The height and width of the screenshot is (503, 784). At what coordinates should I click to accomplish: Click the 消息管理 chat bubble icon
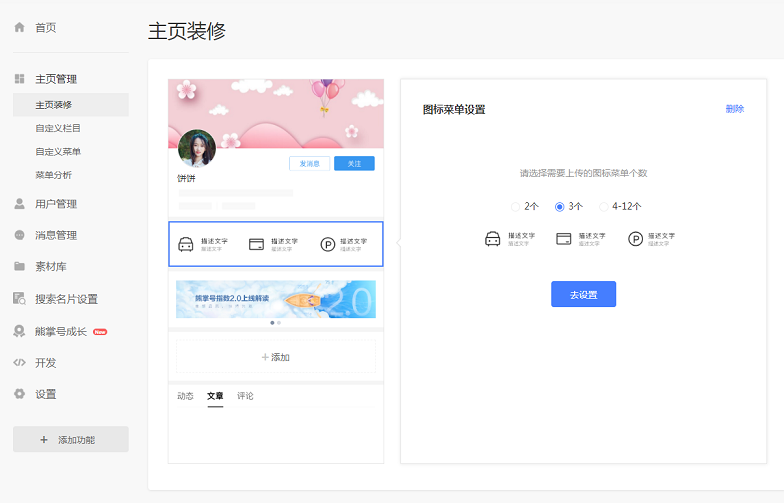(x=19, y=235)
